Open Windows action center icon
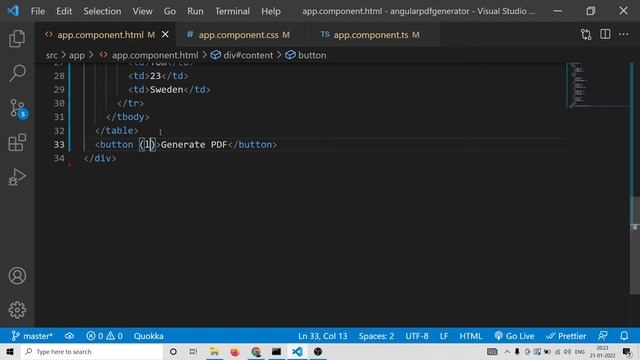Screen dimensions: 640x360 point(627,351)
